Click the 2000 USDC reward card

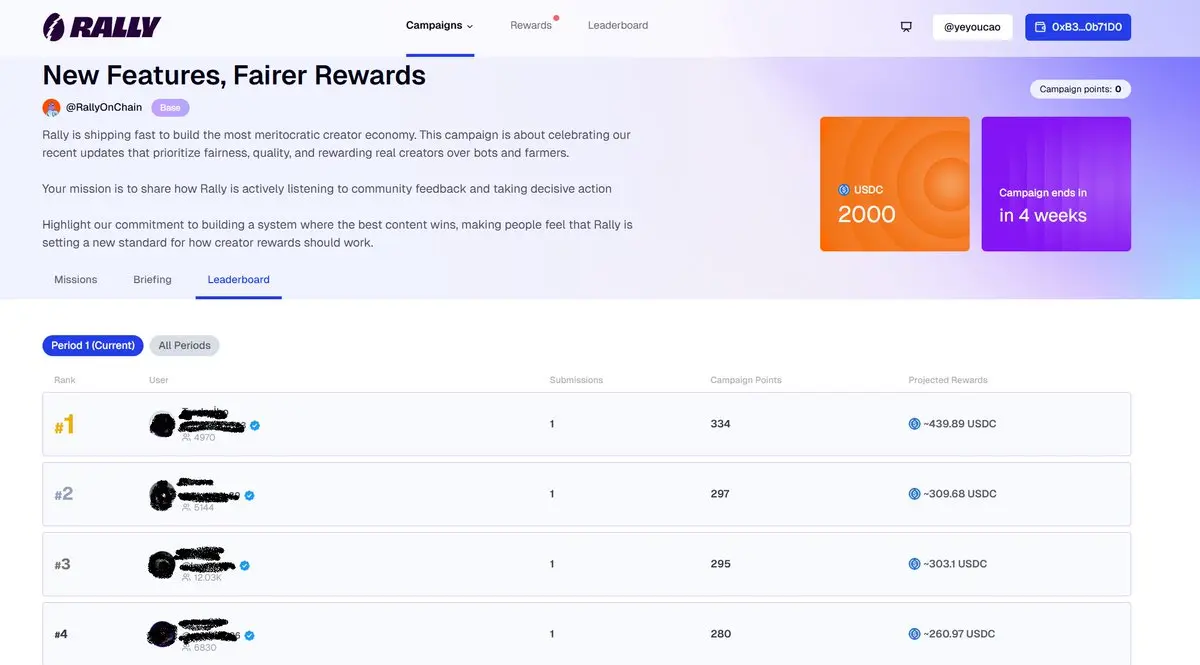[x=895, y=184]
